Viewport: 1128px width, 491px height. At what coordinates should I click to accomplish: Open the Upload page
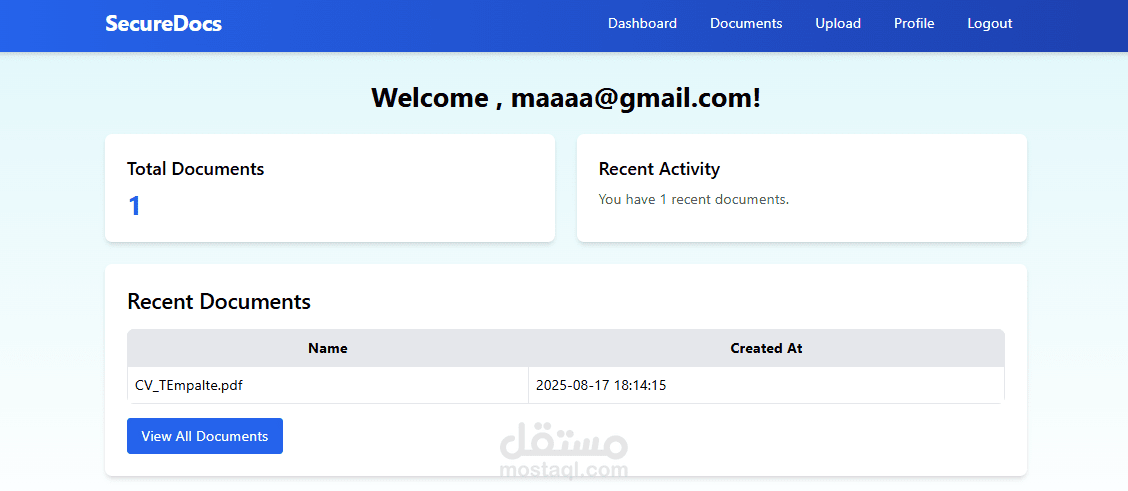[838, 24]
